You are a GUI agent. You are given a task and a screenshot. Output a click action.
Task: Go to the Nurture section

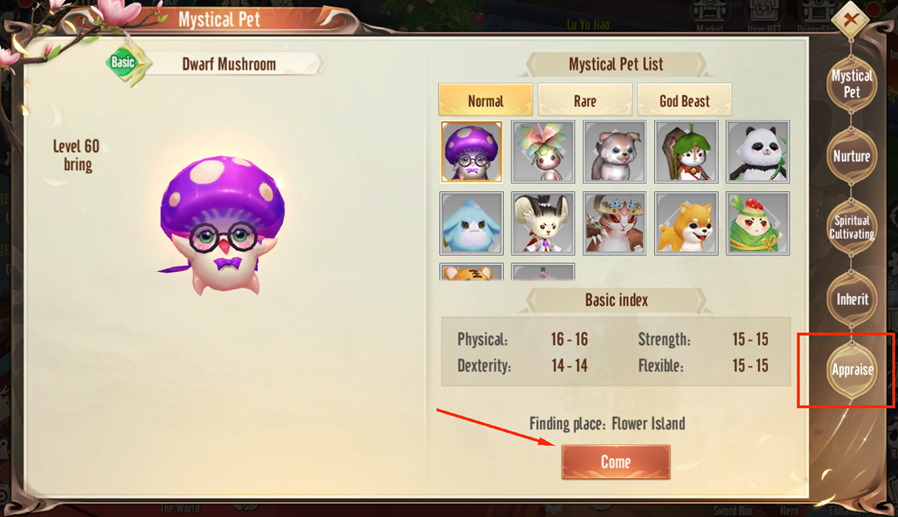pos(852,156)
